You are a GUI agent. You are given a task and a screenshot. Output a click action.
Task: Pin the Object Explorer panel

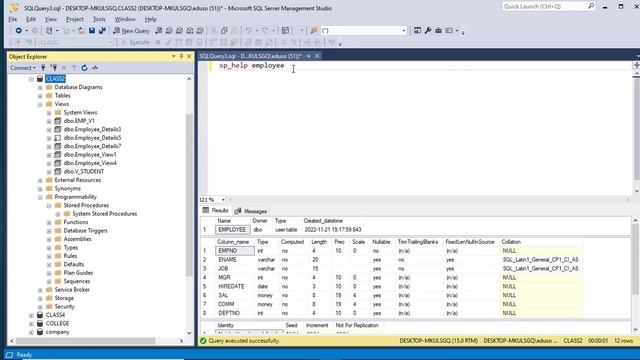[x=181, y=56]
